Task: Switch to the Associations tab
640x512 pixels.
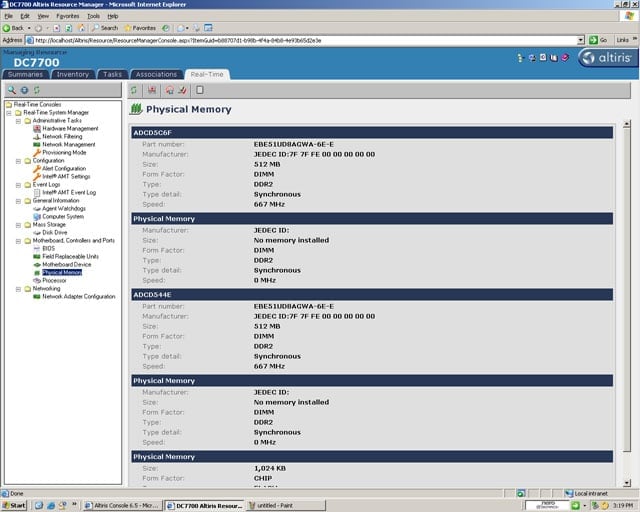Action: [x=156, y=74]
